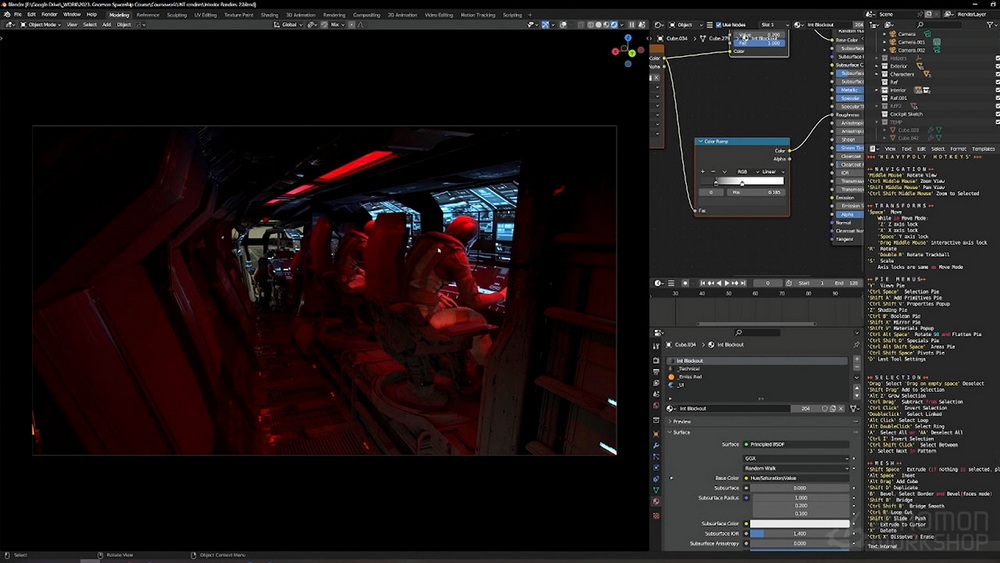This screenshot has height=563, width=1000.
Task: Switch to the Compositing workspace tab
Action: click(x=366, y=15)
